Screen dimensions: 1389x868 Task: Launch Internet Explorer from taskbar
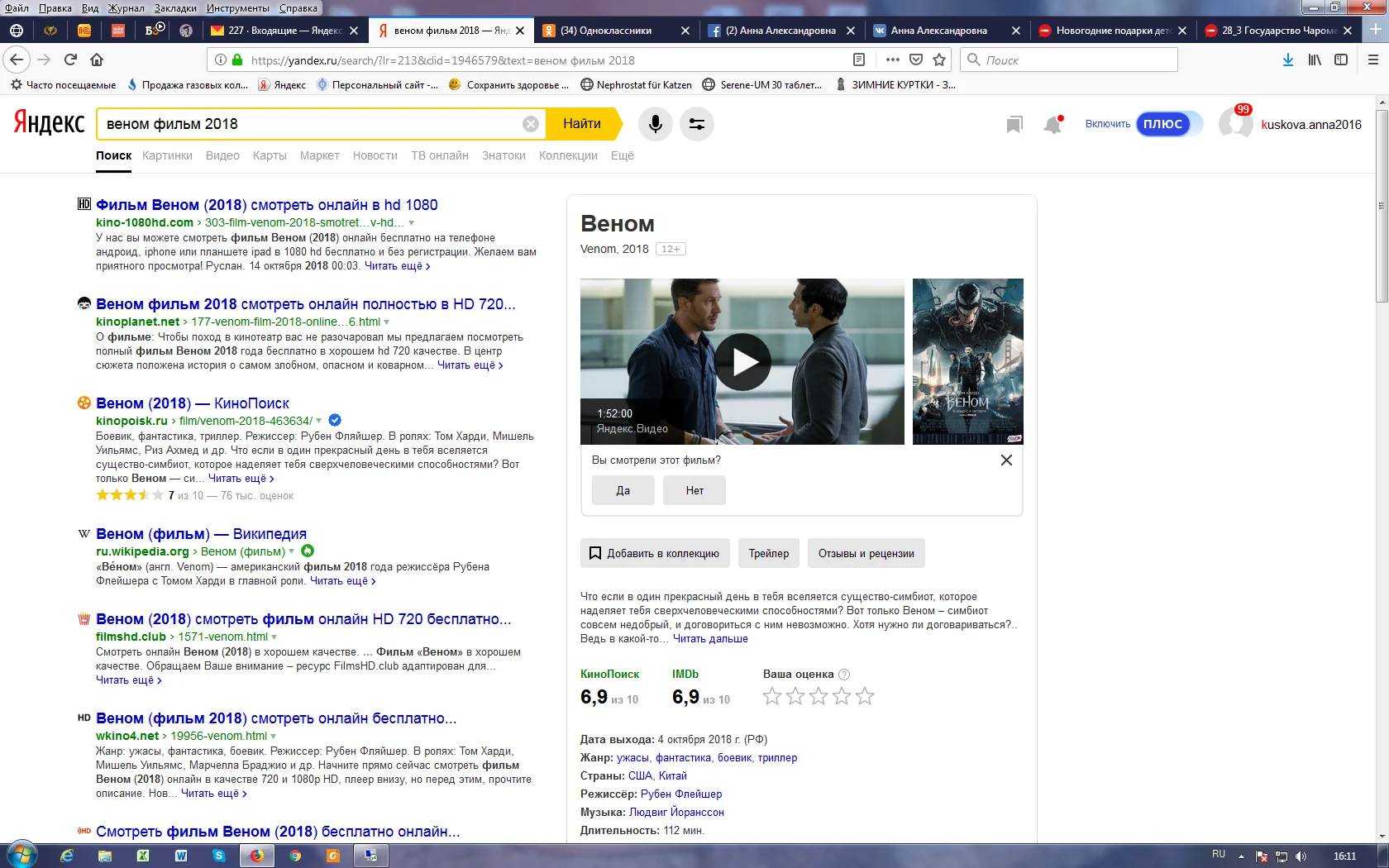coord(67,856)
